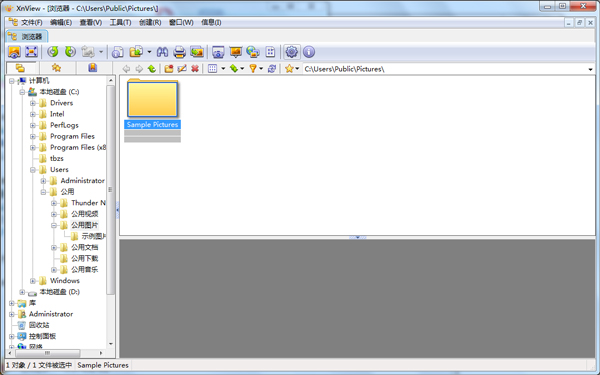Open filter dropdown arrow
Screen dimensions: 600x375
(261, 69)
